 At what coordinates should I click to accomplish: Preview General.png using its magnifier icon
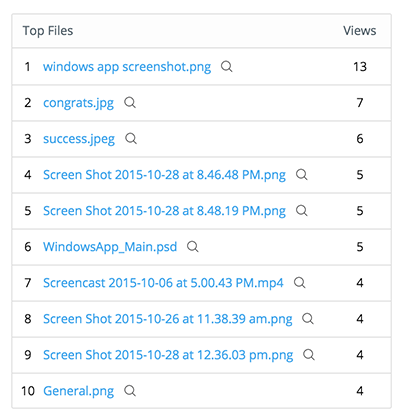[130, 391]
